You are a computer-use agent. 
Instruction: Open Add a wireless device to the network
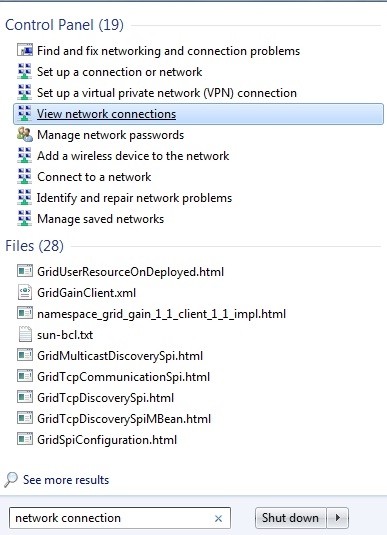(133, 156)
